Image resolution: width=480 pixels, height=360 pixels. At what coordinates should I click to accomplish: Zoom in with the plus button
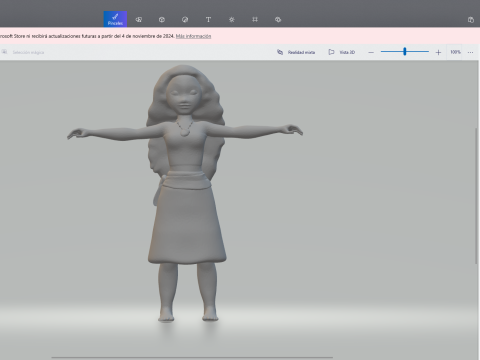click(x=438, y=52)
